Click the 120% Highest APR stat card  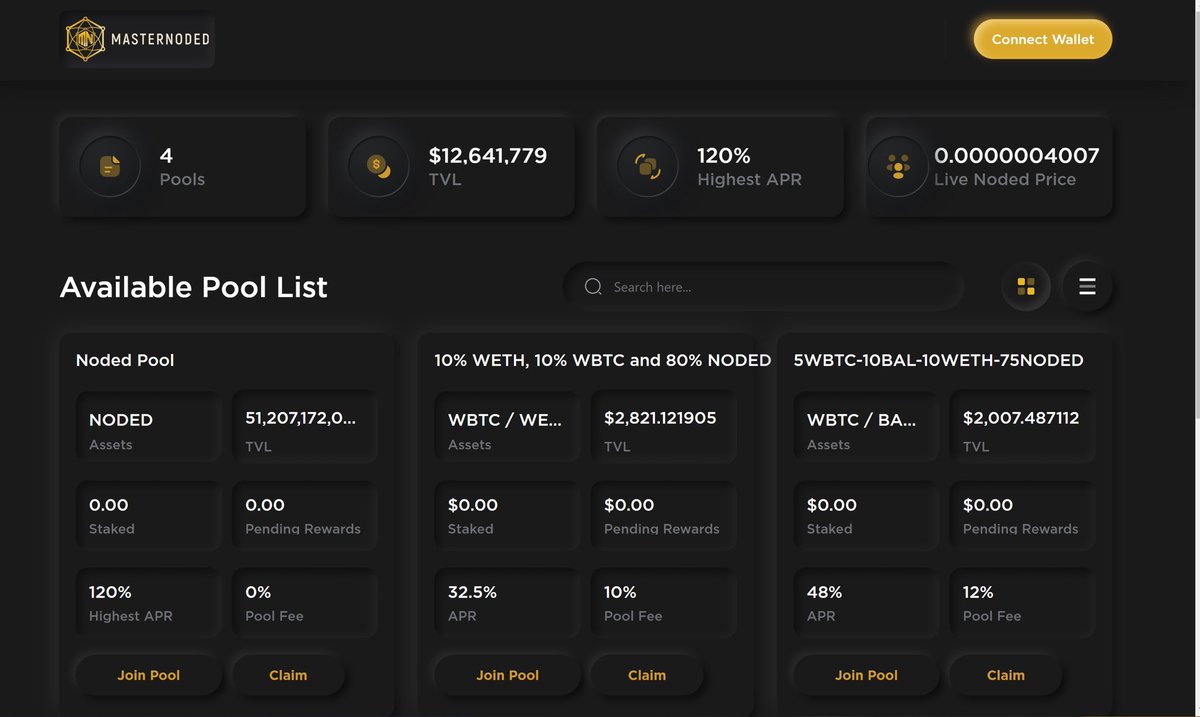click(720, 166)
